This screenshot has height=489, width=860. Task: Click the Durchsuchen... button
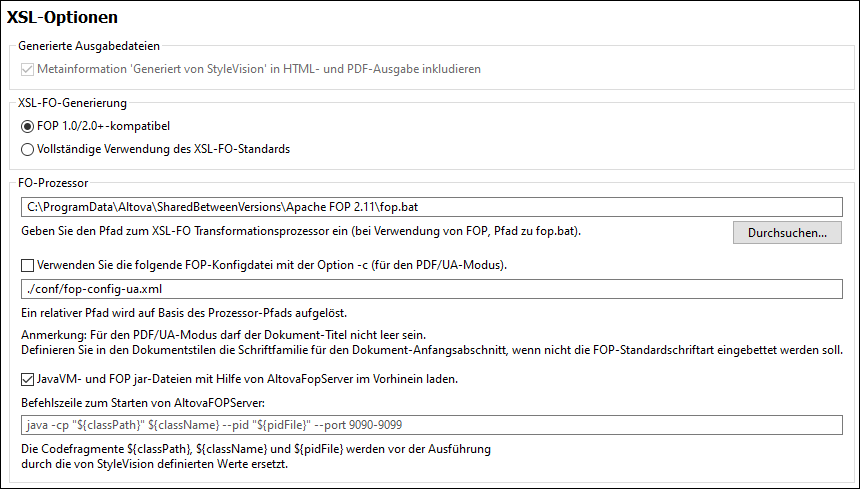coord(787,233)
